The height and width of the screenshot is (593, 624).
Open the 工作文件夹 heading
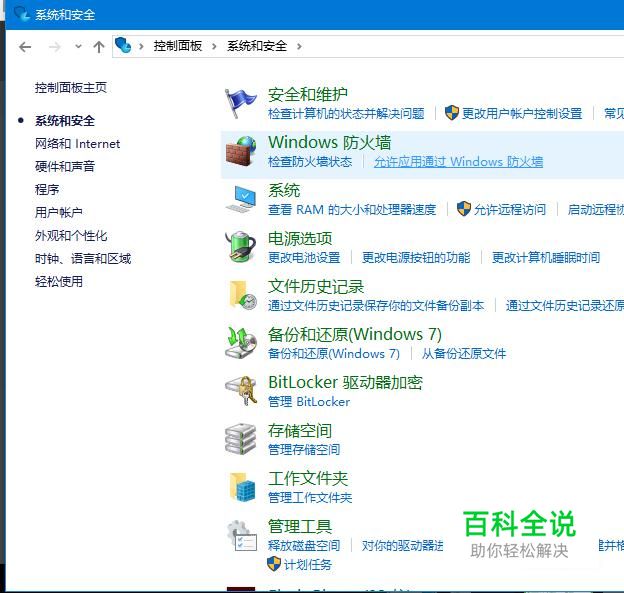(308, 478)
